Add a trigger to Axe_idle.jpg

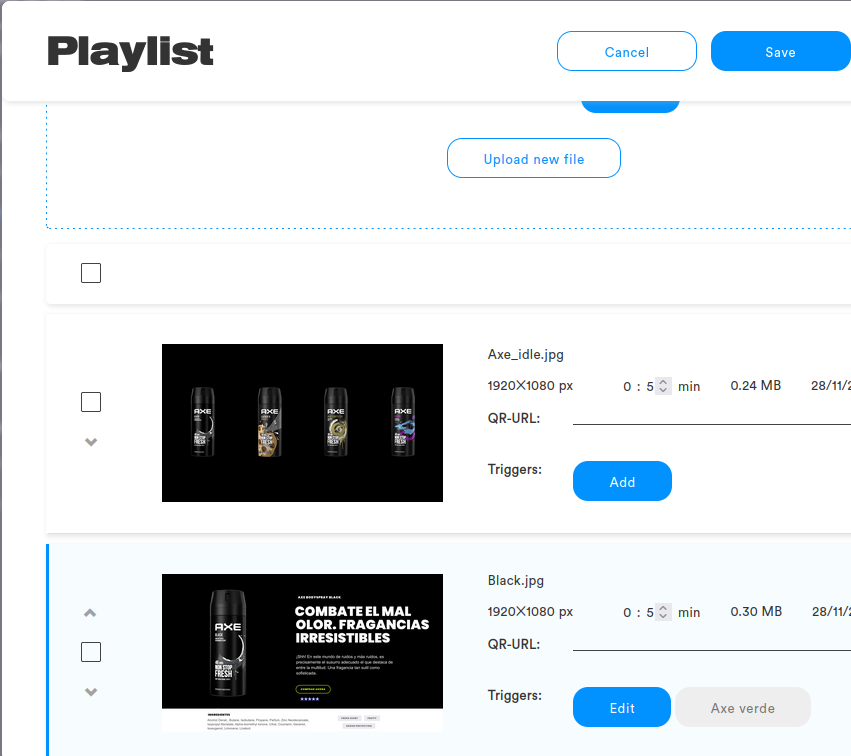click(622, 481)
